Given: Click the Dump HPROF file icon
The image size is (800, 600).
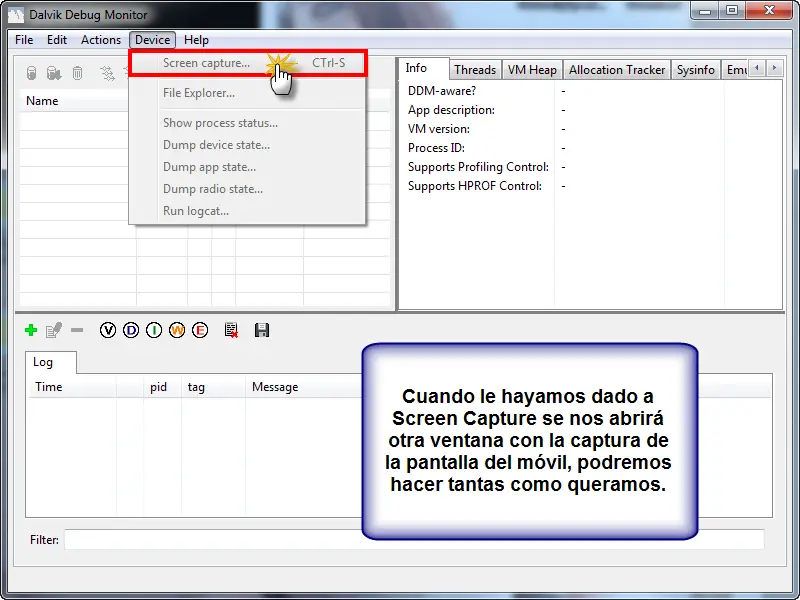Looking at the screenshot, I should pyautogui.click(x=54, y=73).
